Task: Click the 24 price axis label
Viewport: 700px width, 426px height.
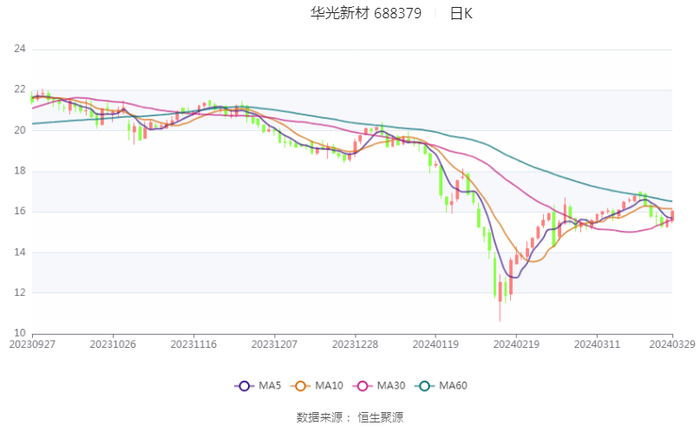Action: [20, 49]
